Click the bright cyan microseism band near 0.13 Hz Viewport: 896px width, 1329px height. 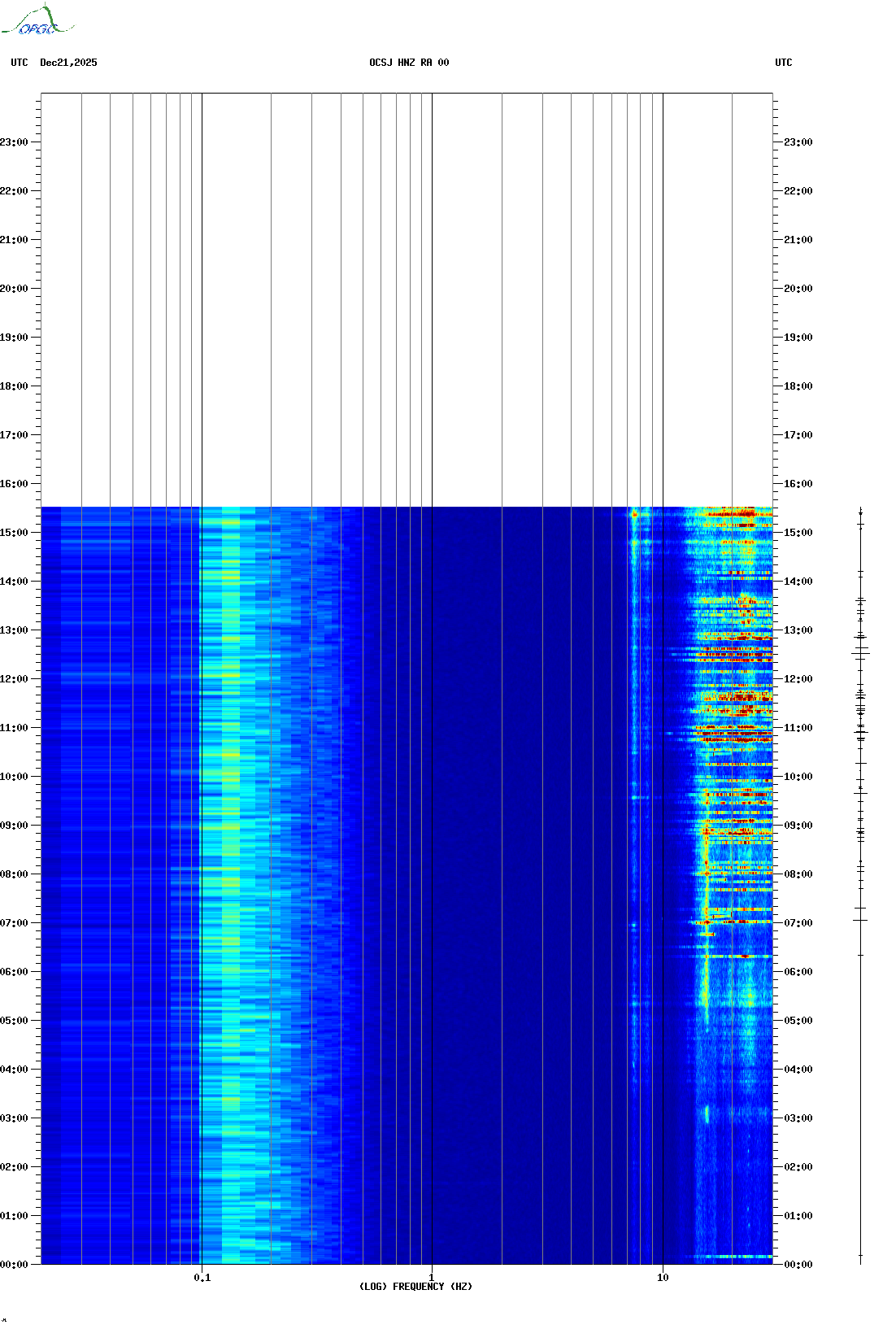click(x=231, y=885)
